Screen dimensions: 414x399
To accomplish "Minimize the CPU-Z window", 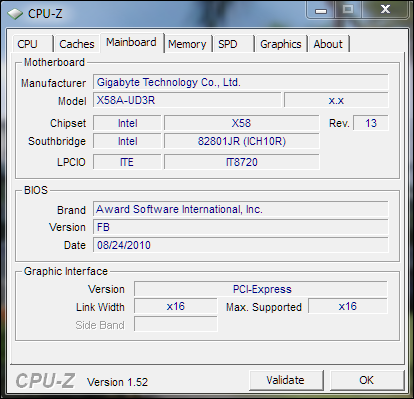I will click(321, 10).
